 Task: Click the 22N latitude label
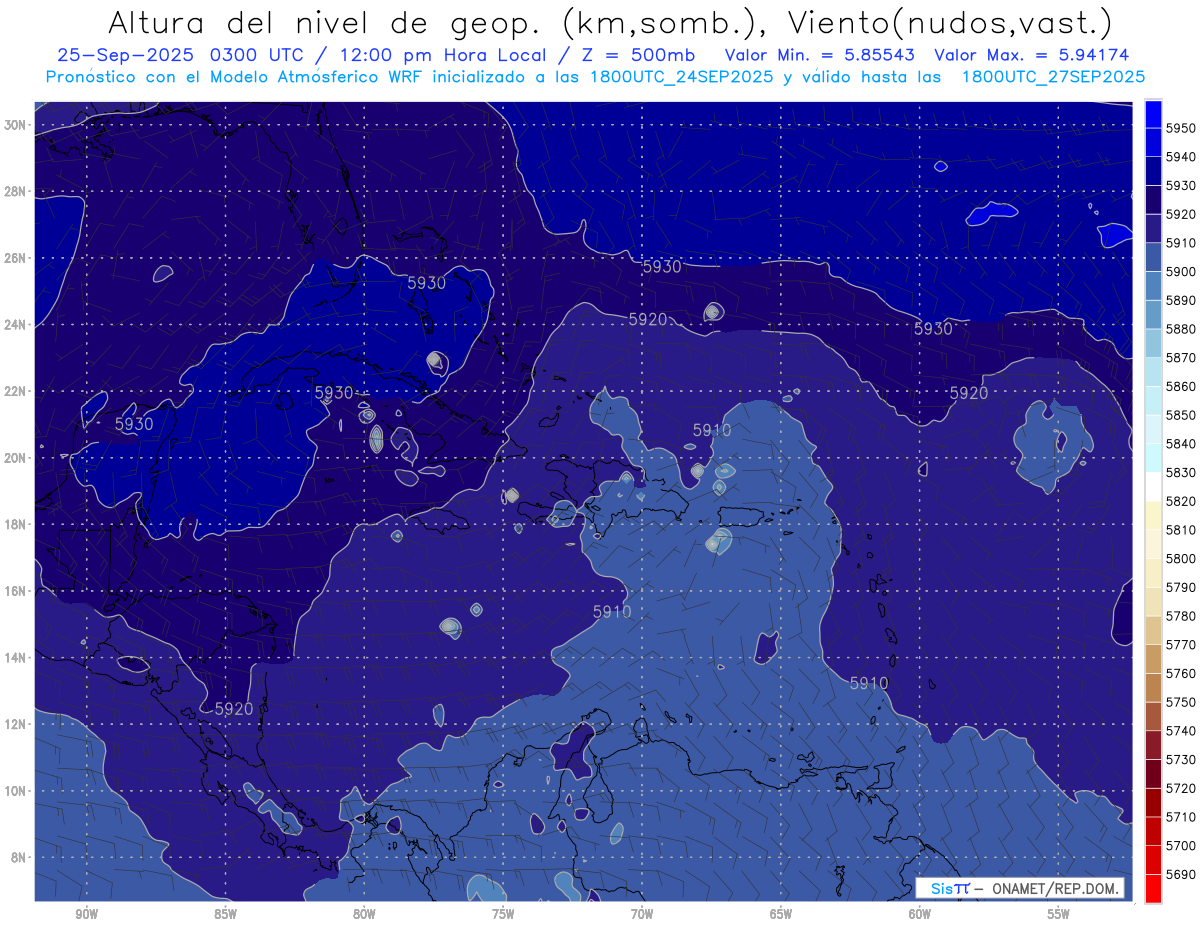pos(14,391)
